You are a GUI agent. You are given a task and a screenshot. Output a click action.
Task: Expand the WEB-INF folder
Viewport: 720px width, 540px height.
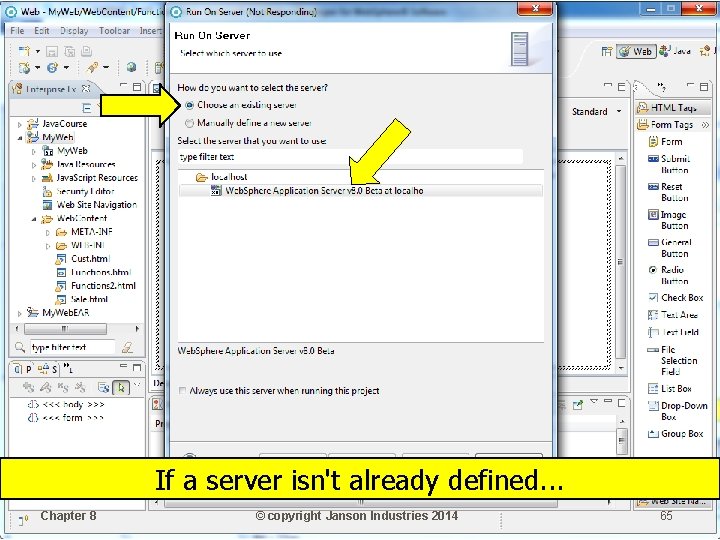[48, 246]
